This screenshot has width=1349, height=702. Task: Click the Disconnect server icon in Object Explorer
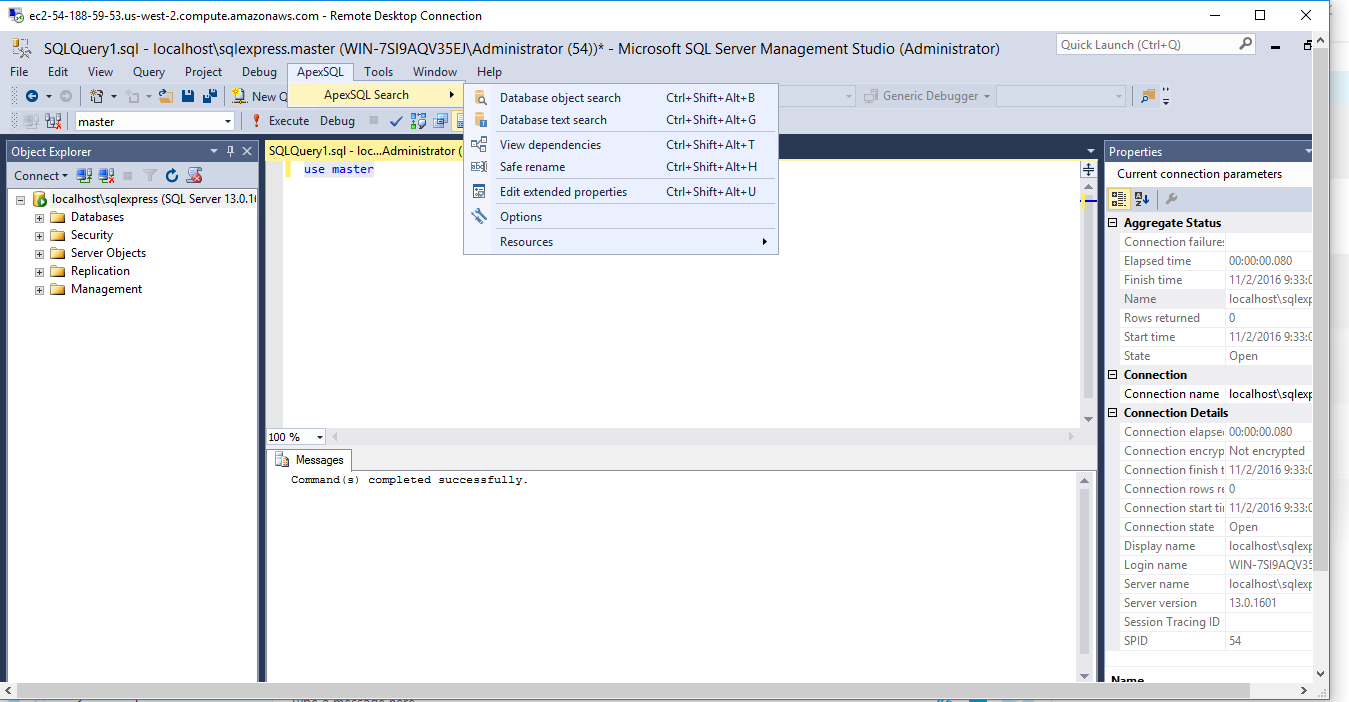click(x=107, y=174)
